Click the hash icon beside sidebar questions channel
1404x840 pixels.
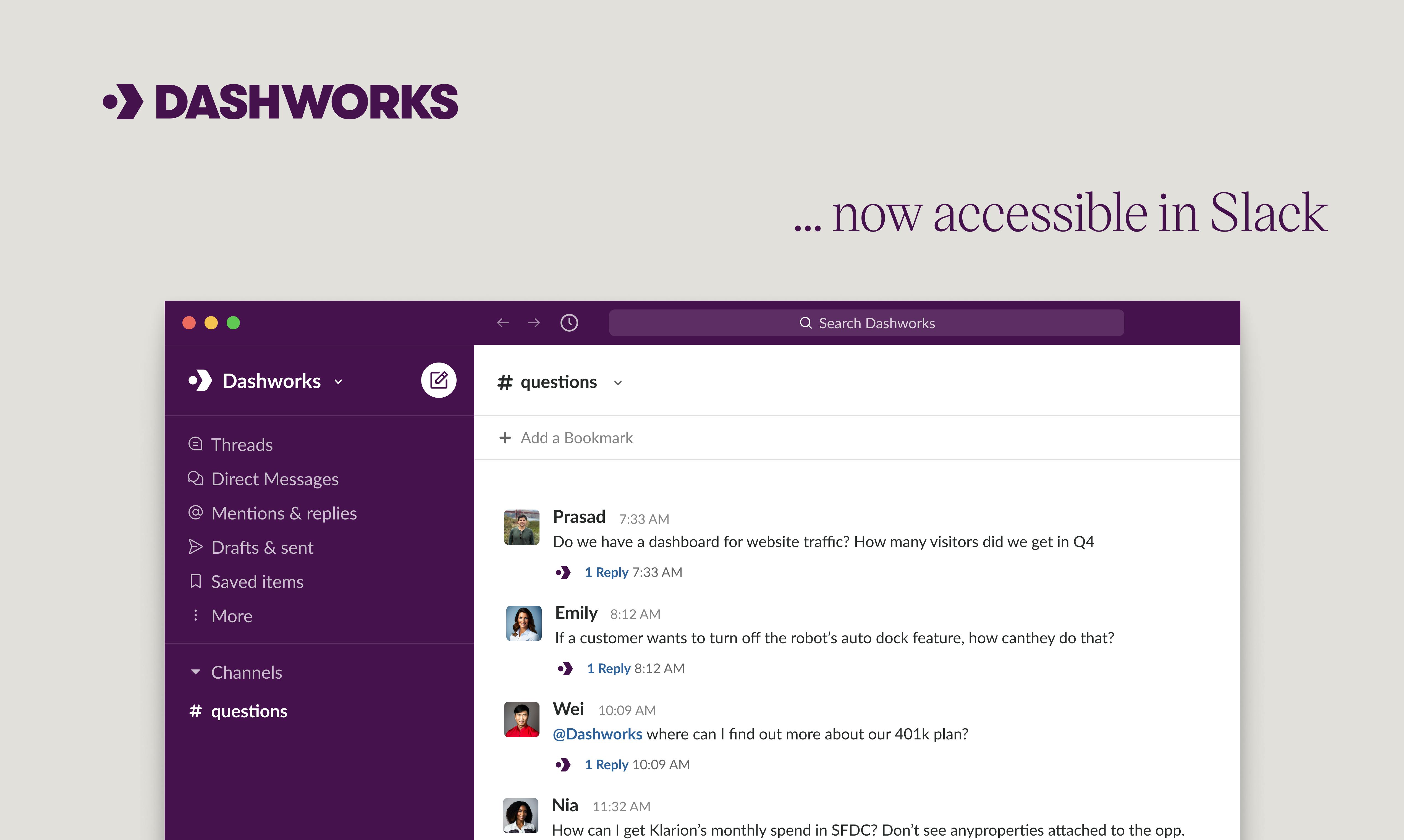click(x=195, y=711)
